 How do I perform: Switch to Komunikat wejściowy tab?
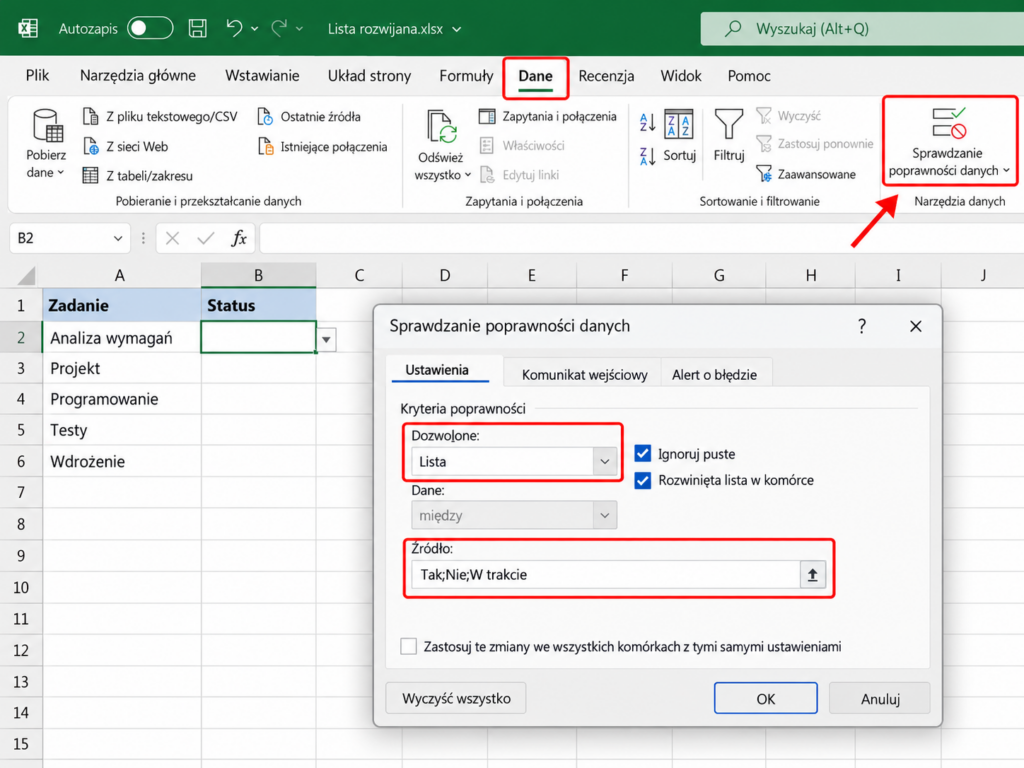click(584, 374)
